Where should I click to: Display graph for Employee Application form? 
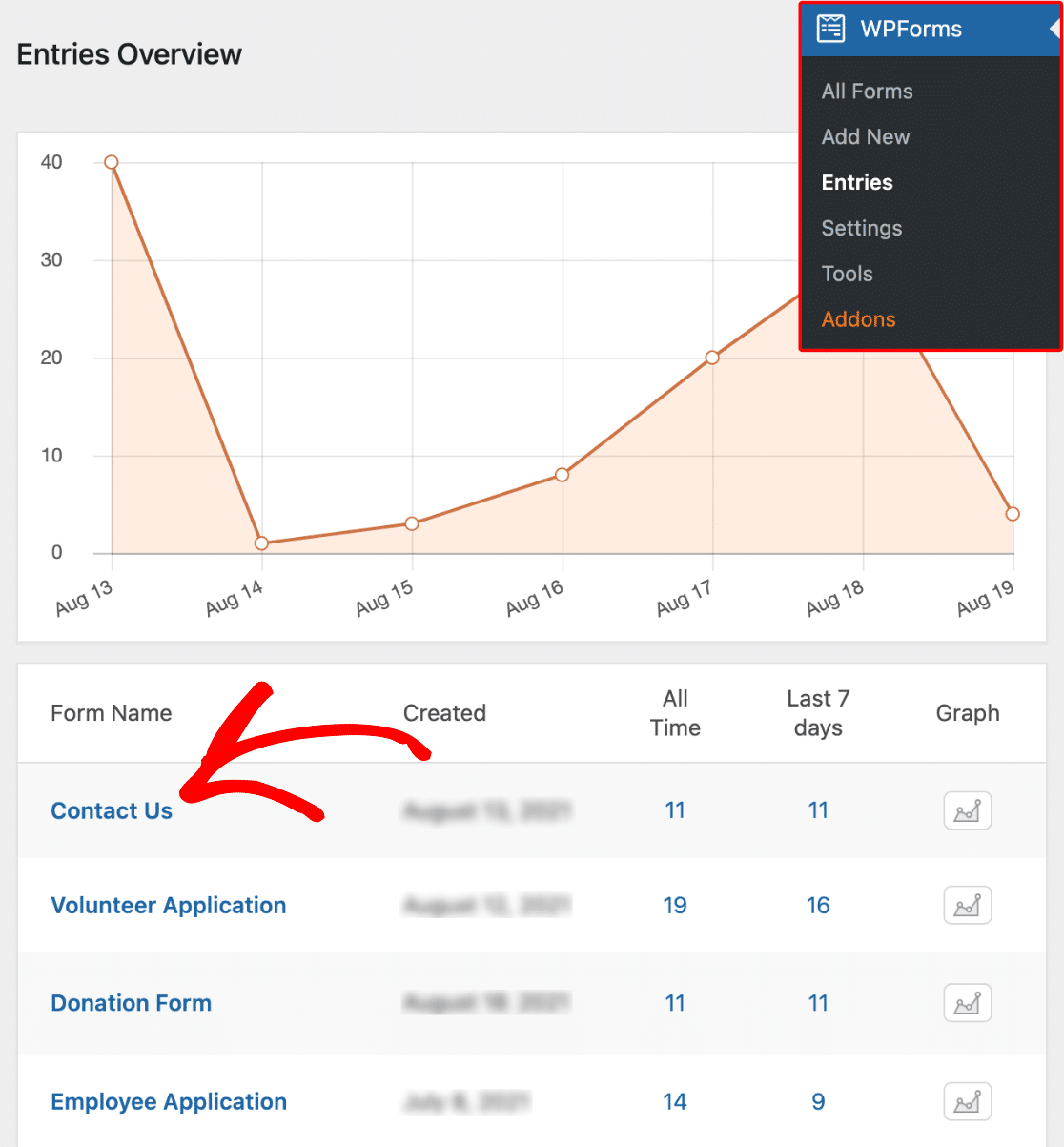click(968, 1102)
